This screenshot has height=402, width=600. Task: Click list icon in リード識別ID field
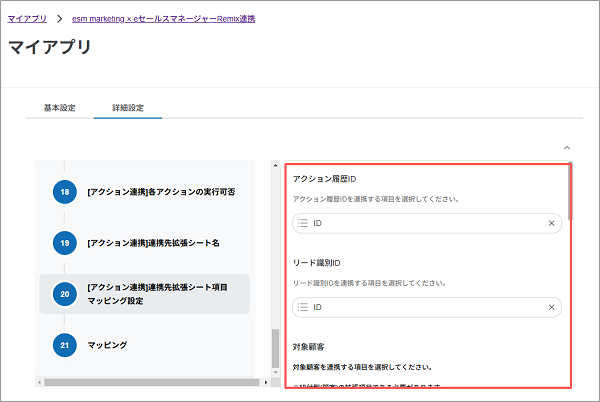pyautogui.click(x=303, y=307)
